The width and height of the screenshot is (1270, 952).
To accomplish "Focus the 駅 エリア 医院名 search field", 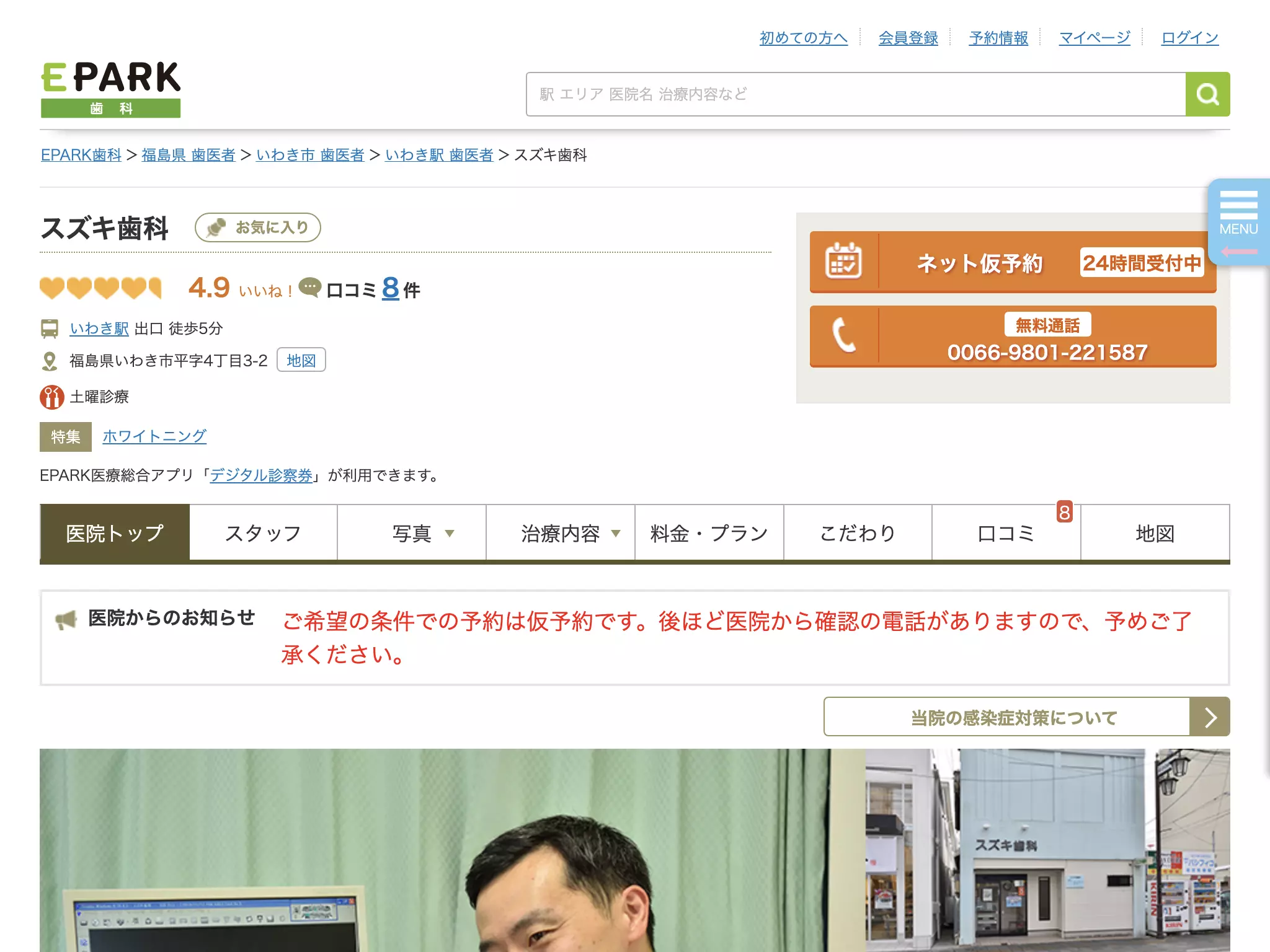I will pyautogui.click(x=856, y=94).
